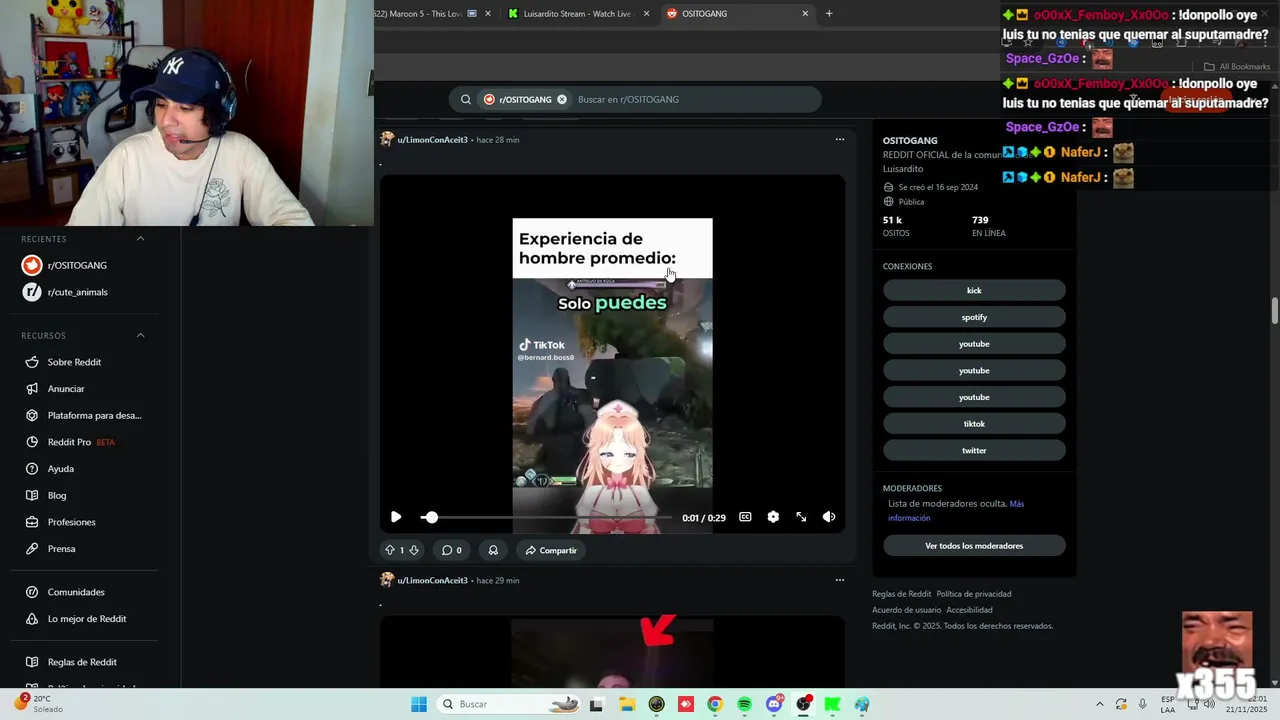Open the tiktok connection link
This screenshot has width=1280, height=720.
click(x=974, y=424)
